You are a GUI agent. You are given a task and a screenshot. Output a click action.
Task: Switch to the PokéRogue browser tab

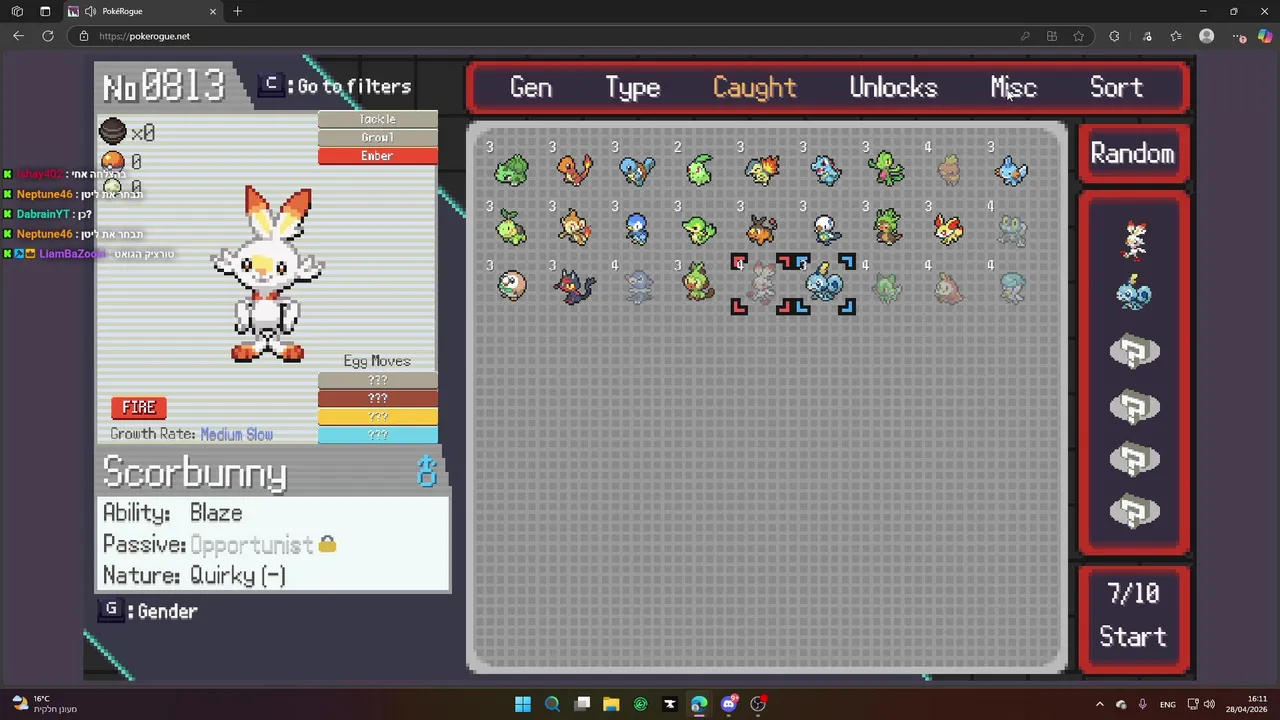140,11
